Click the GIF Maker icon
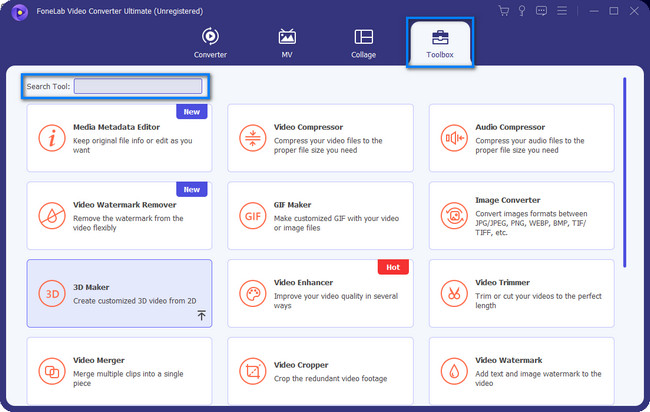 point(252,216)
